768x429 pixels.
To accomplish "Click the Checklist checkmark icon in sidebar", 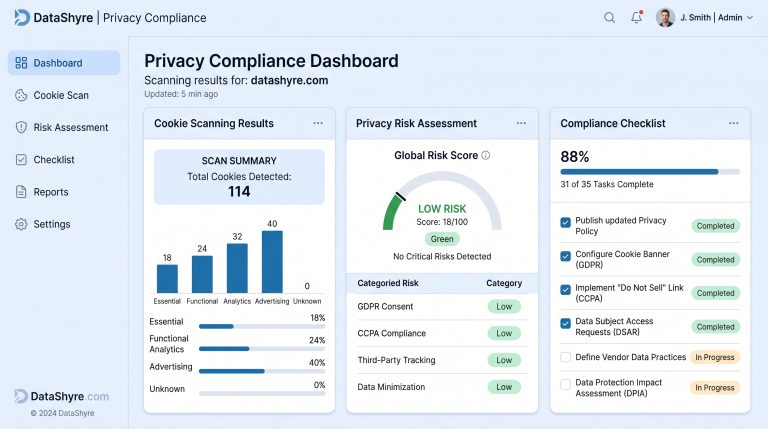I will click(21, 160).
